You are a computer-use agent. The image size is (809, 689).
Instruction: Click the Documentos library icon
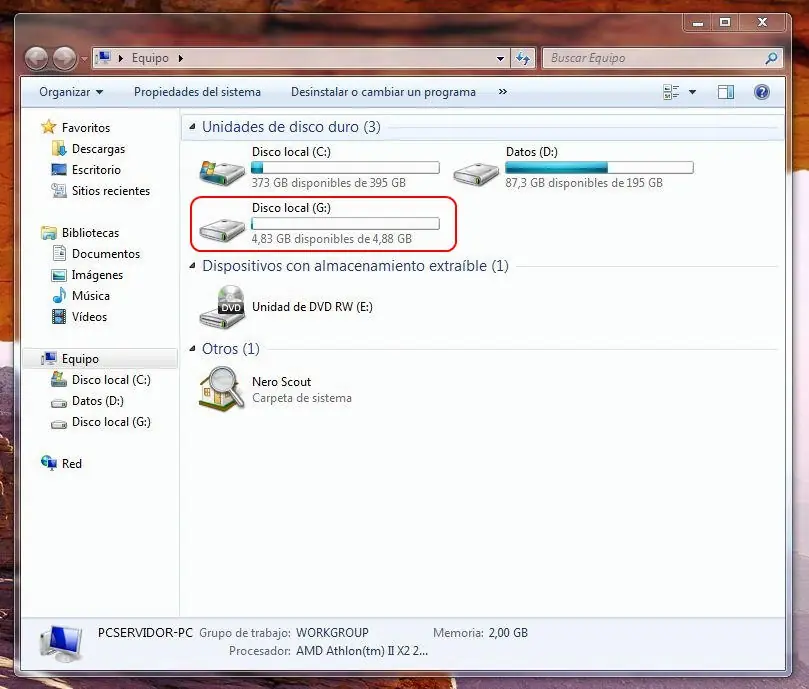pos(59,253)
